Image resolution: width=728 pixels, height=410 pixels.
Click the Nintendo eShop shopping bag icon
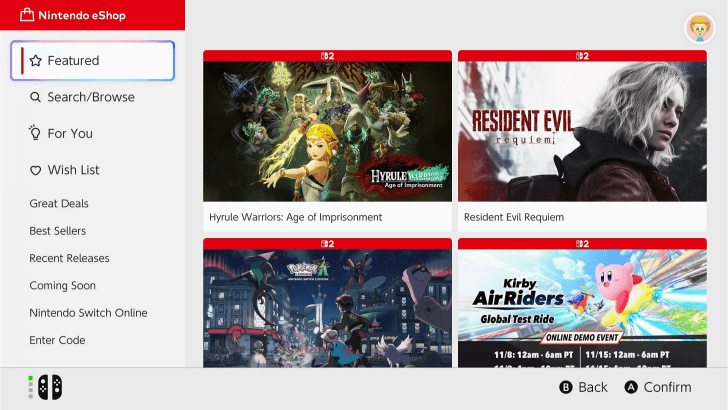27,15
